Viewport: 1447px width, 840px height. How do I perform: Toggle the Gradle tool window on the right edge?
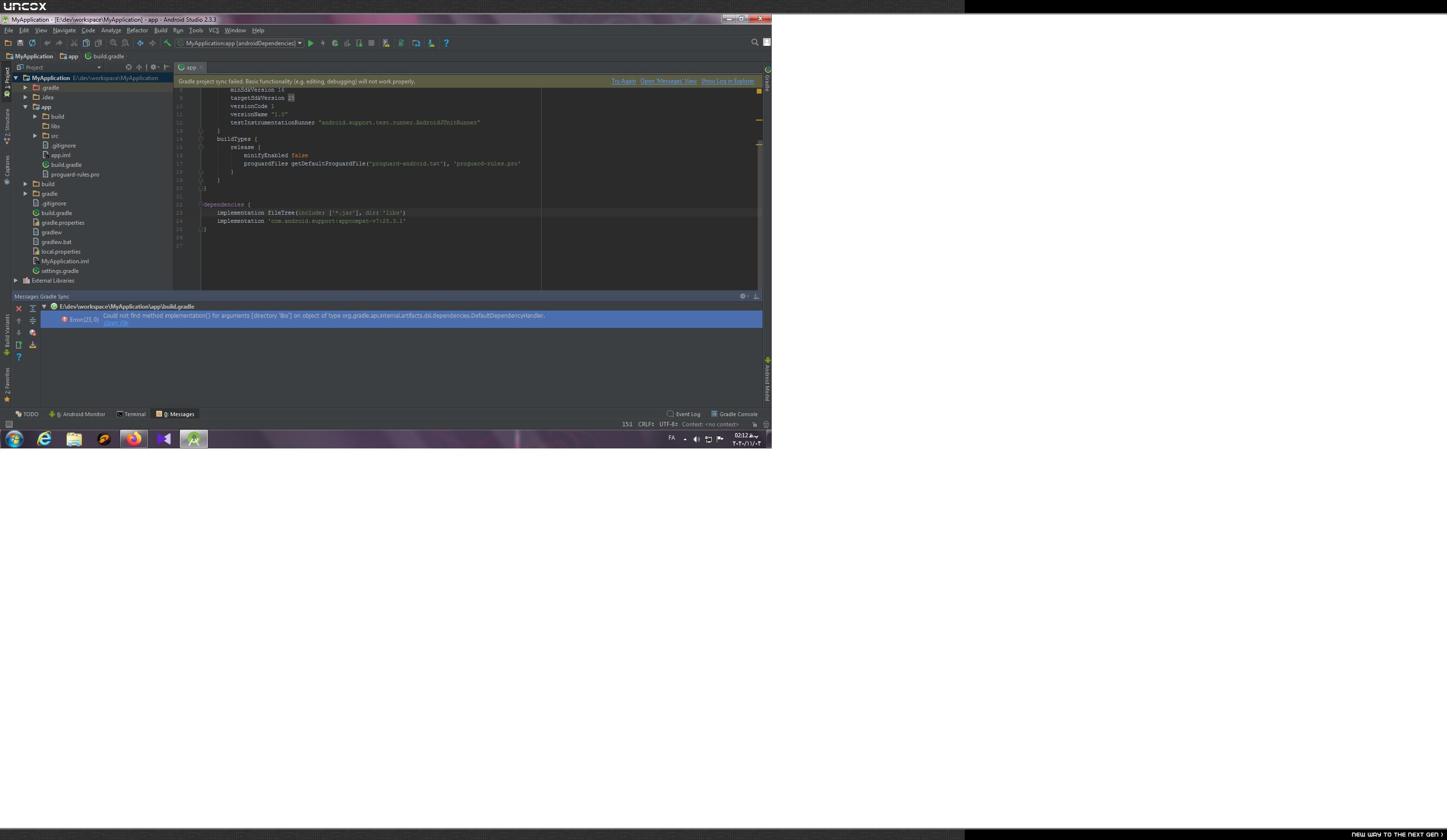(x=767, y=79)
